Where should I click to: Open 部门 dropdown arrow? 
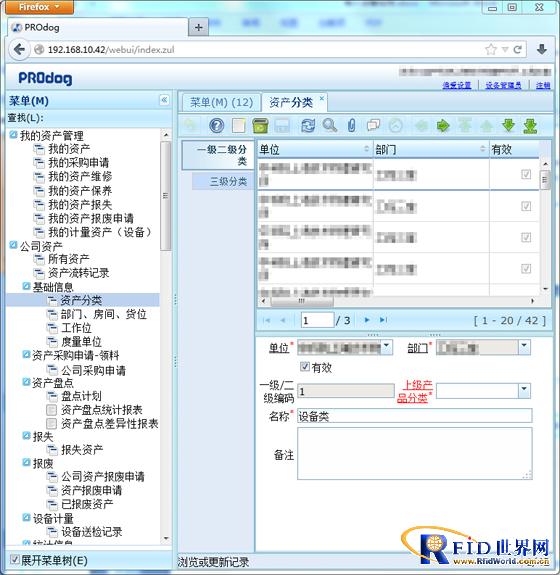click(524, 347)
